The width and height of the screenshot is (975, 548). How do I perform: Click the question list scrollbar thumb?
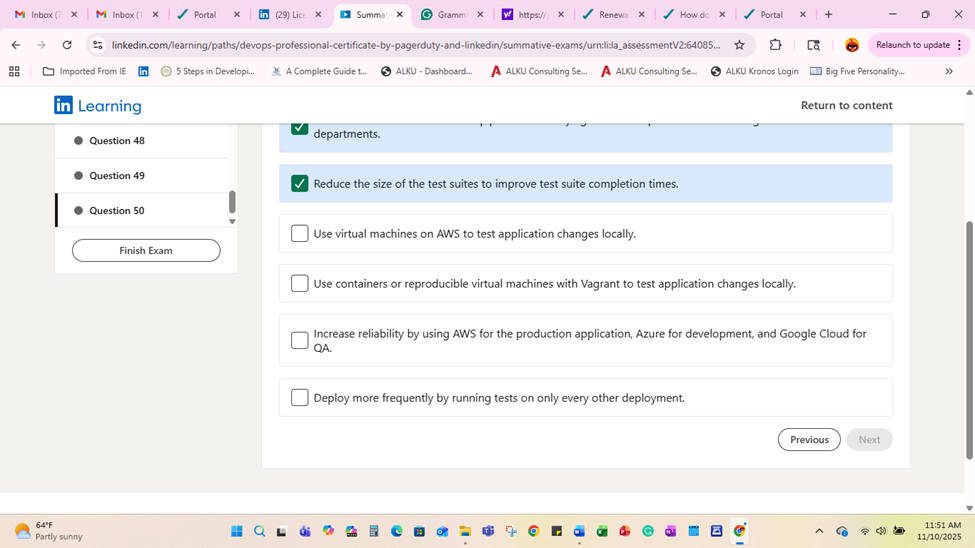[x=232, y=202]
